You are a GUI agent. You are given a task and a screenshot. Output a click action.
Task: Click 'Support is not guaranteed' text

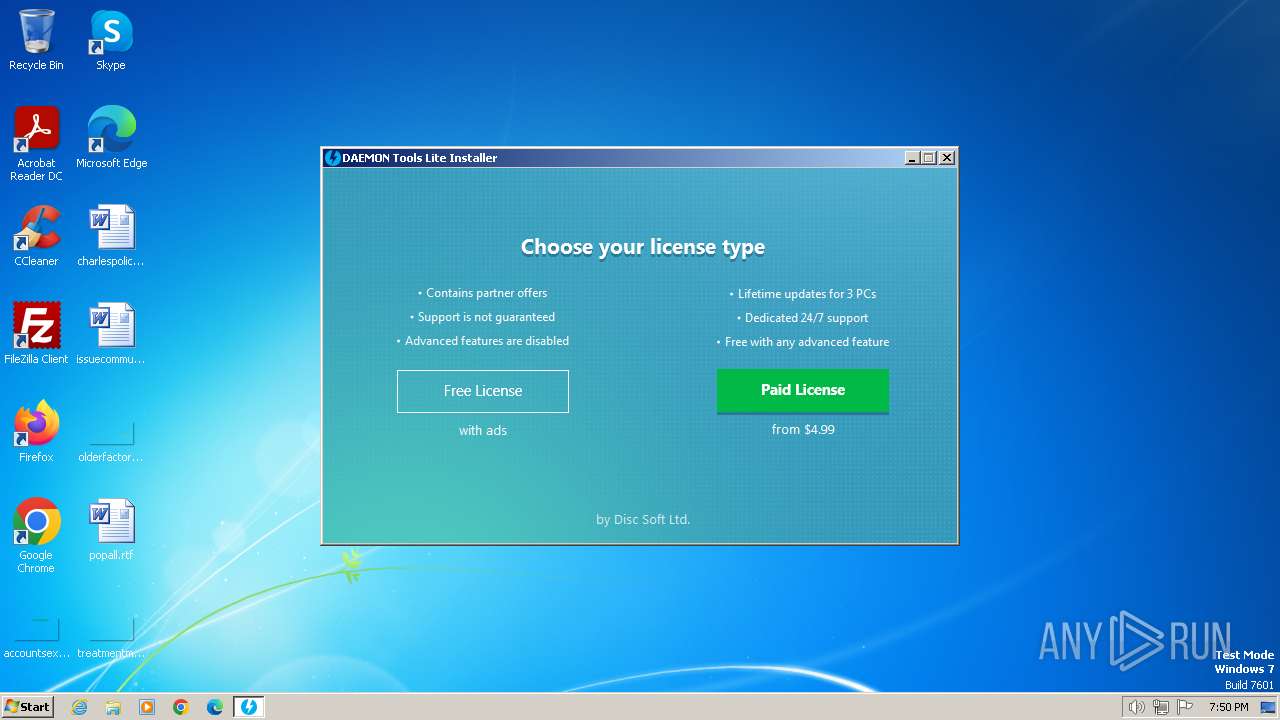486,317
